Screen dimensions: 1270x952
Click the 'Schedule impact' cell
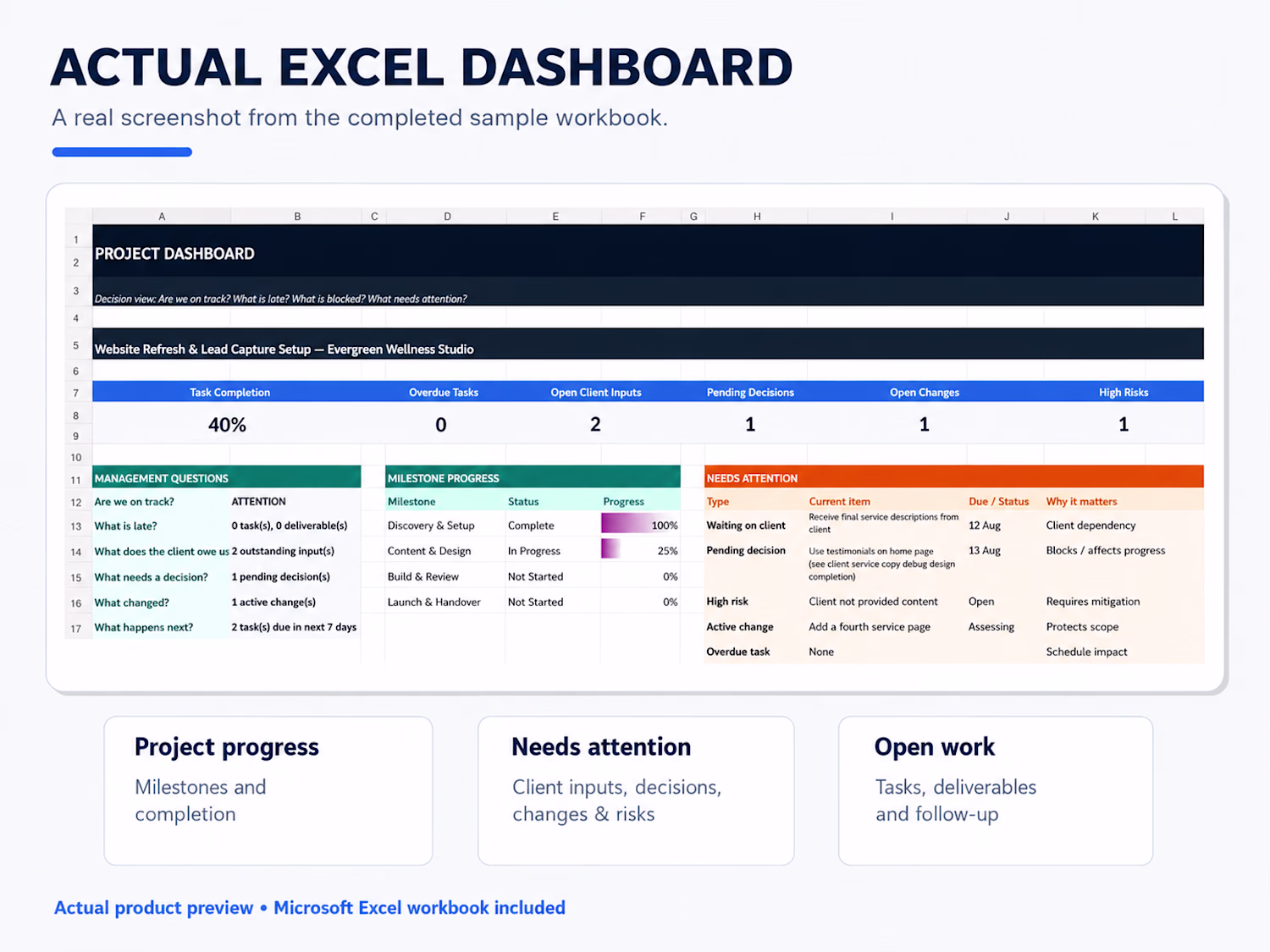[1086, 652]
